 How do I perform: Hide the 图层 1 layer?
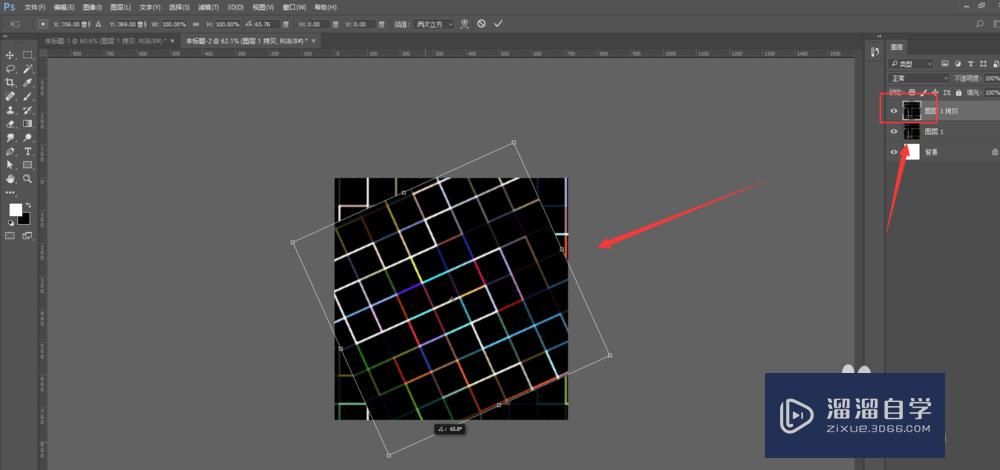coord(893,131)
